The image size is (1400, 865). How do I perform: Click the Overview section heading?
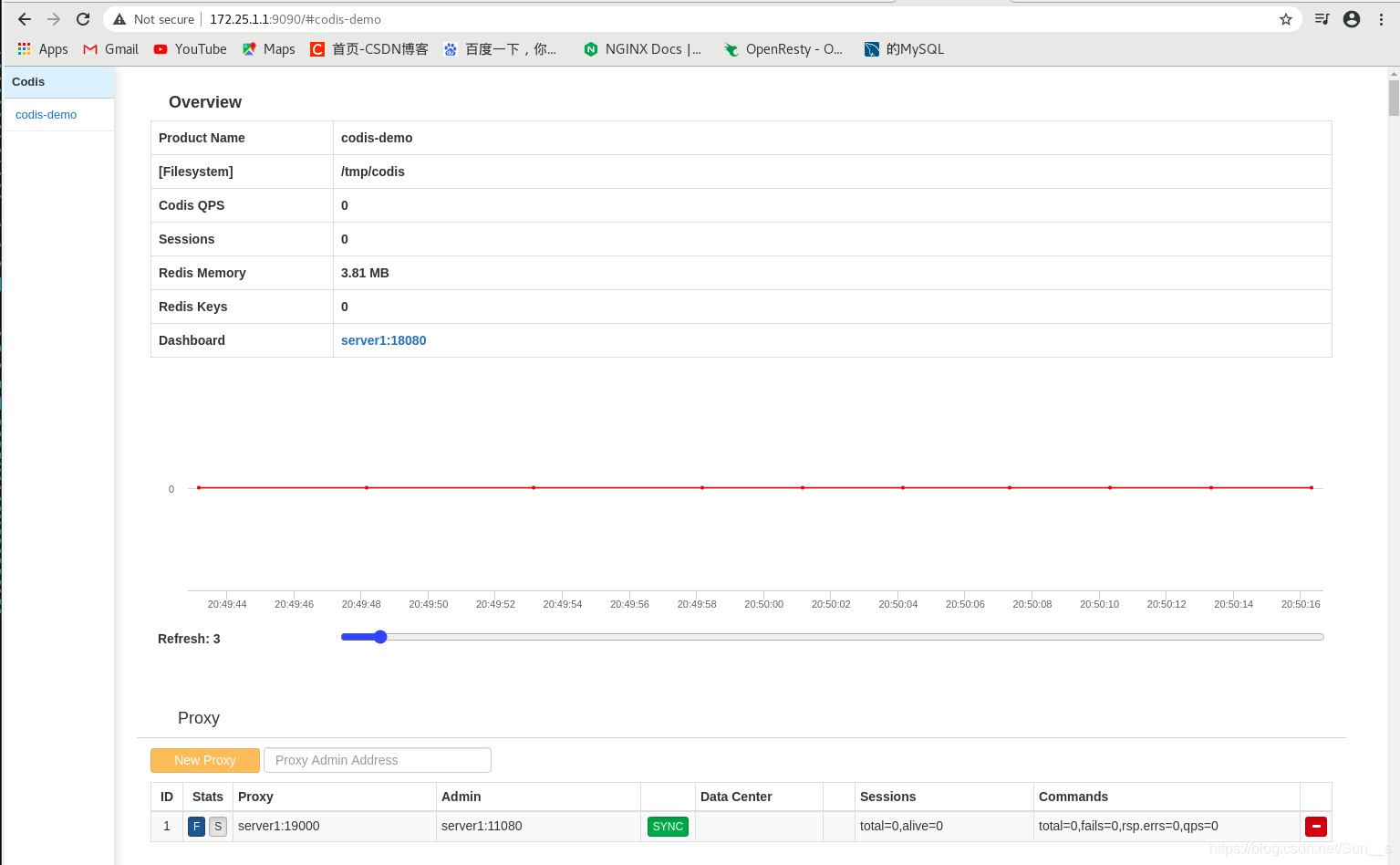[205, 102]
